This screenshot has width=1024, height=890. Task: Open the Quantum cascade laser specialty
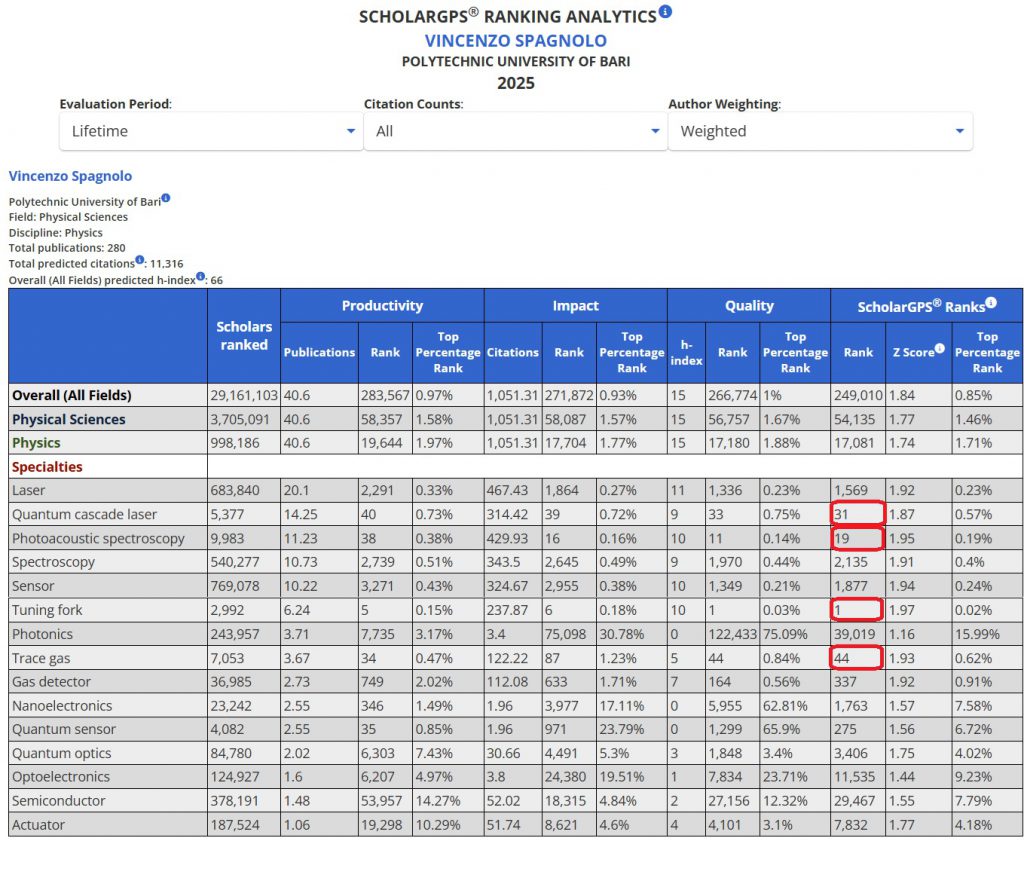pyautogui.click(x=84, y=514)
